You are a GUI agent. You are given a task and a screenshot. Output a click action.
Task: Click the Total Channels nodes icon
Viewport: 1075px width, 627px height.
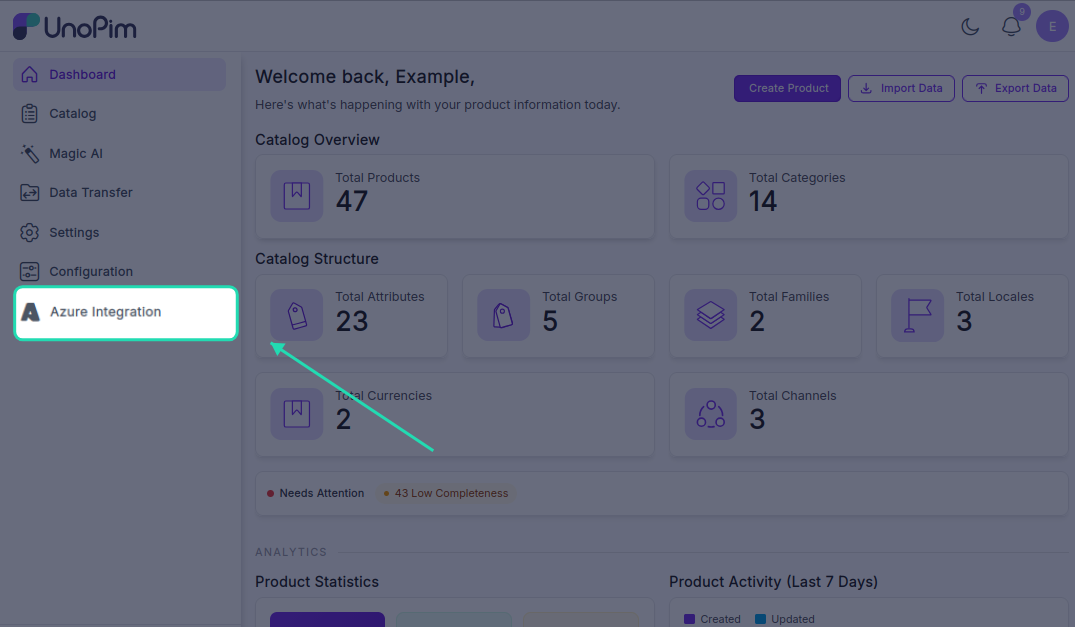pos(710,414)
